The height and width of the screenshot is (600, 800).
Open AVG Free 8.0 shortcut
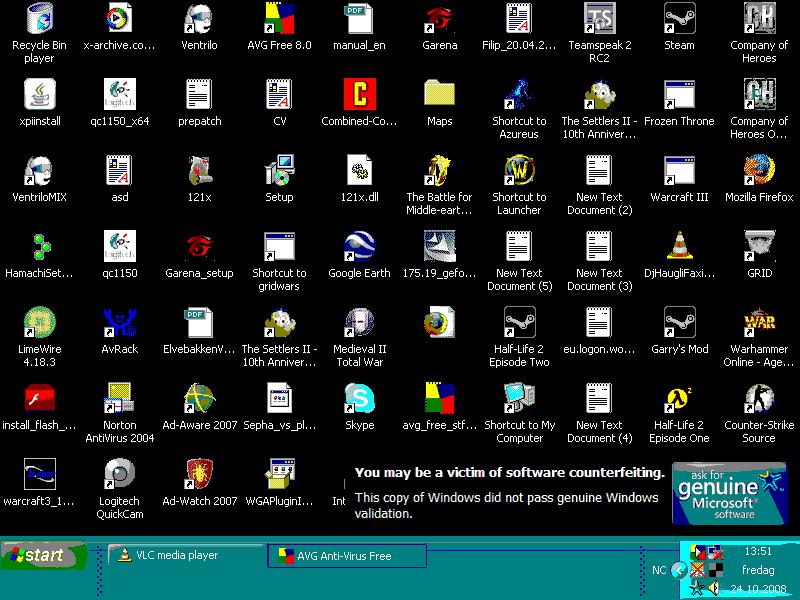(x=279, y=18)
